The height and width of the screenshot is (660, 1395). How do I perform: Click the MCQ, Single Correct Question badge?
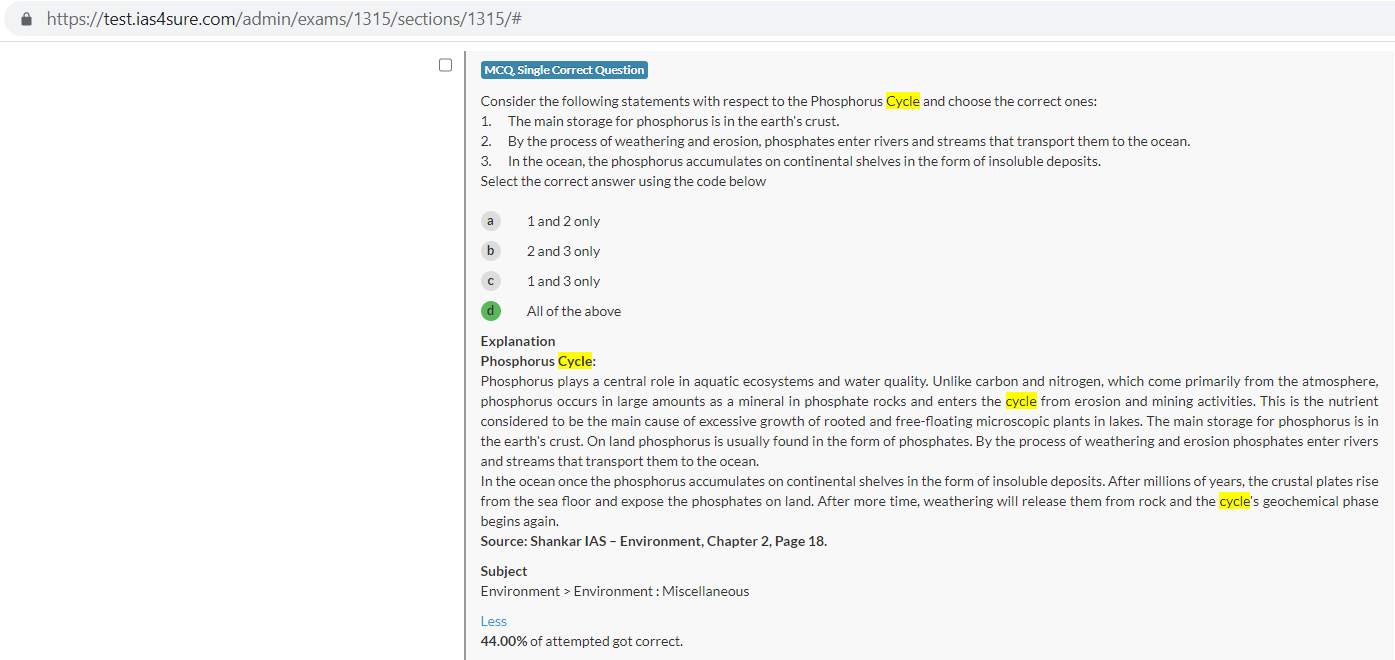564,70
